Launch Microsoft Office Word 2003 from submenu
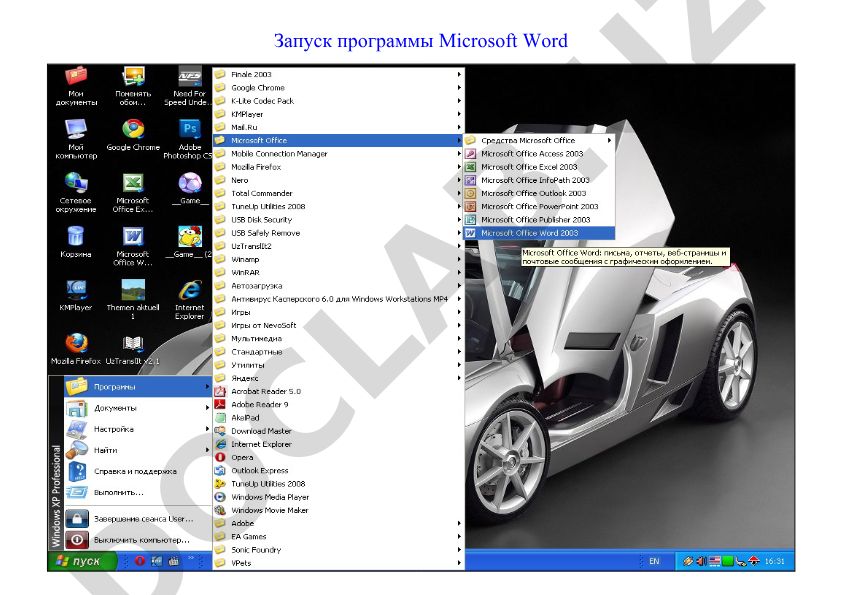 coord(539,233)
